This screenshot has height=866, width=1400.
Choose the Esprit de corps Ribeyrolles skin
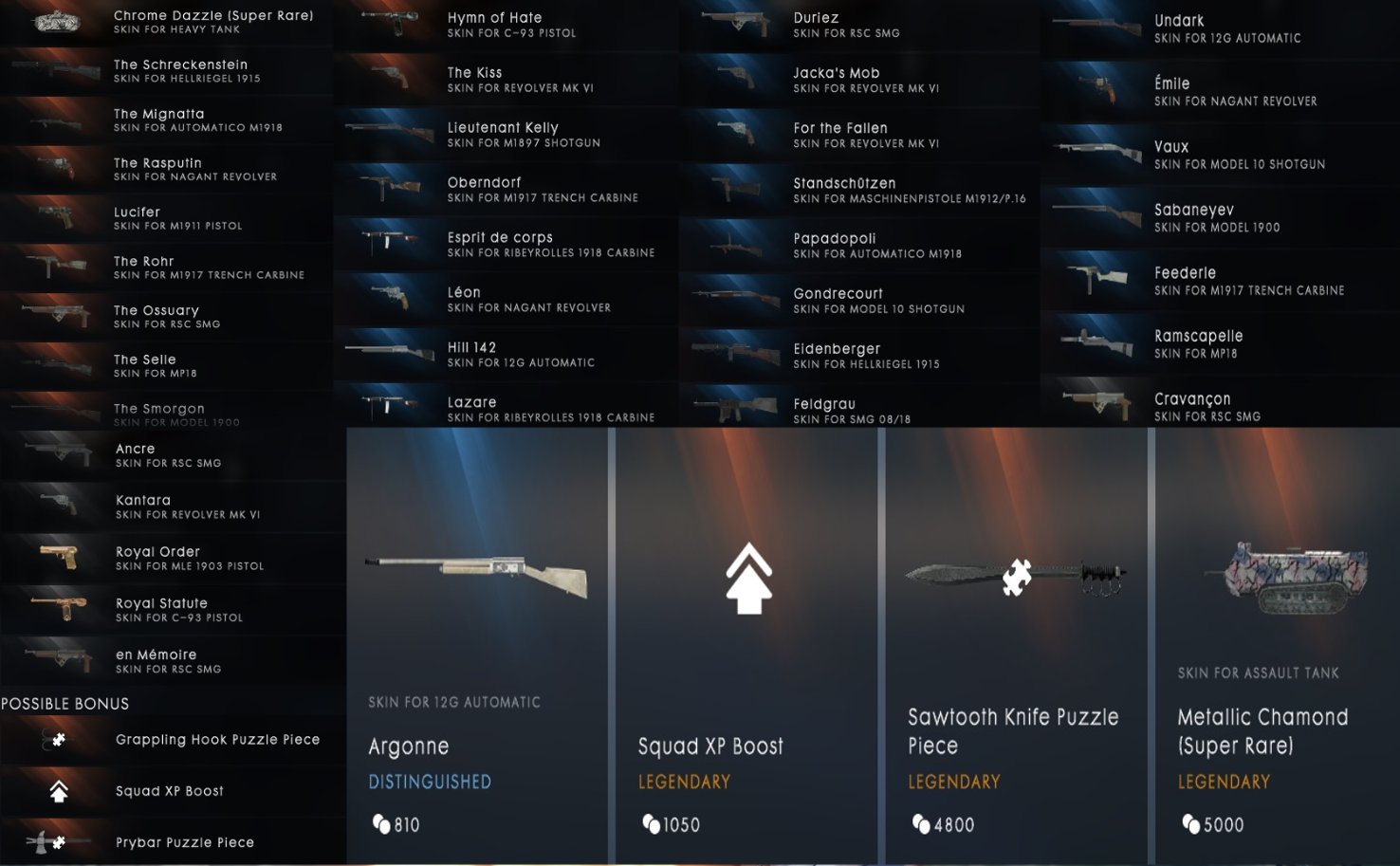tap(509, 245)
